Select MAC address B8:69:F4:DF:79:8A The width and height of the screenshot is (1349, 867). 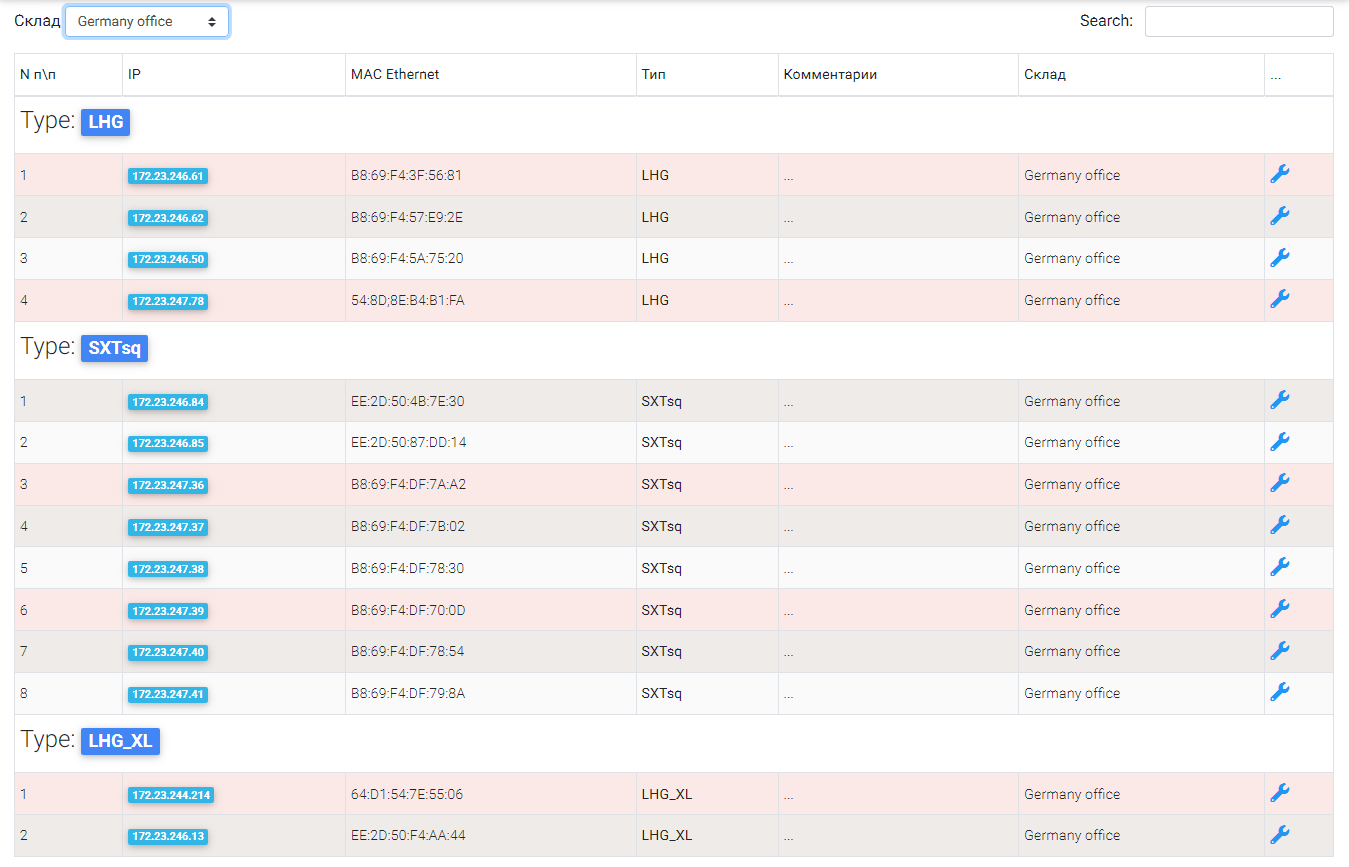click(x=408, y=693)
